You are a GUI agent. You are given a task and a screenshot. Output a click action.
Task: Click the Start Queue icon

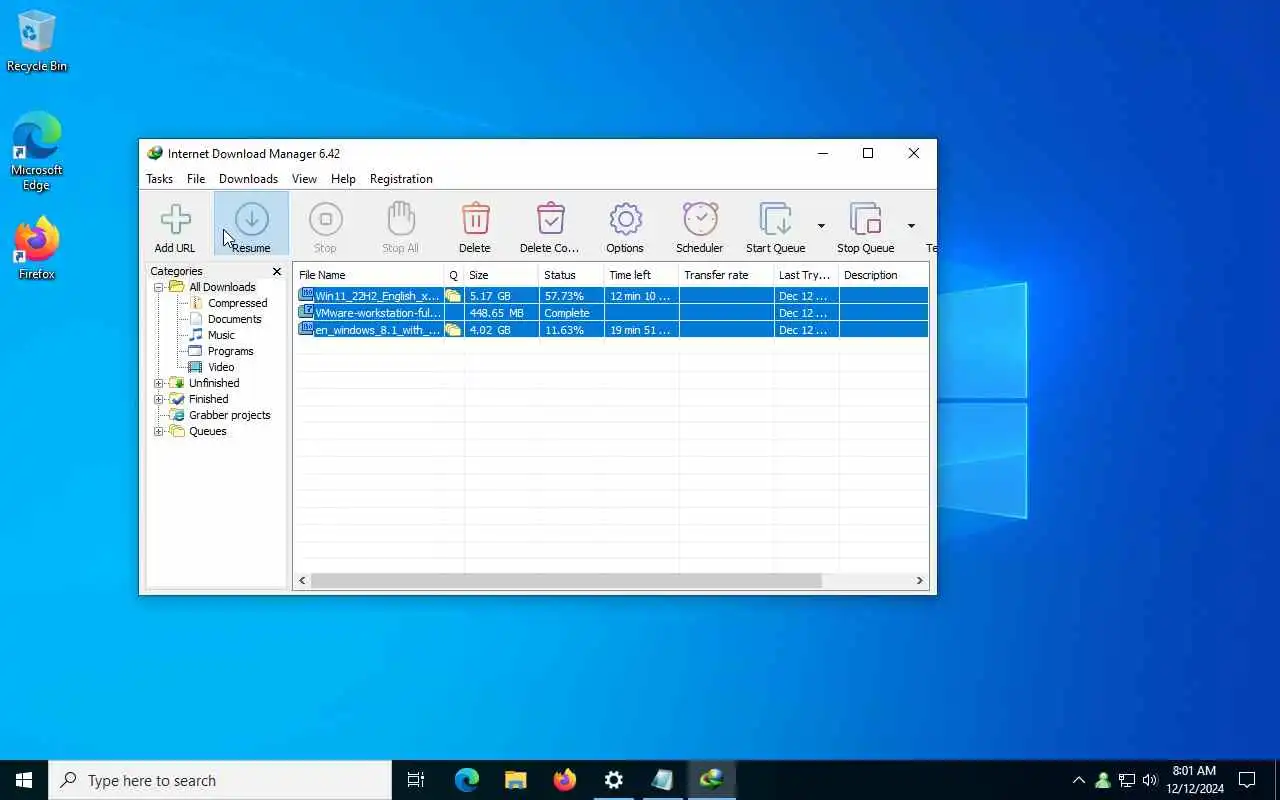point(776,220)
